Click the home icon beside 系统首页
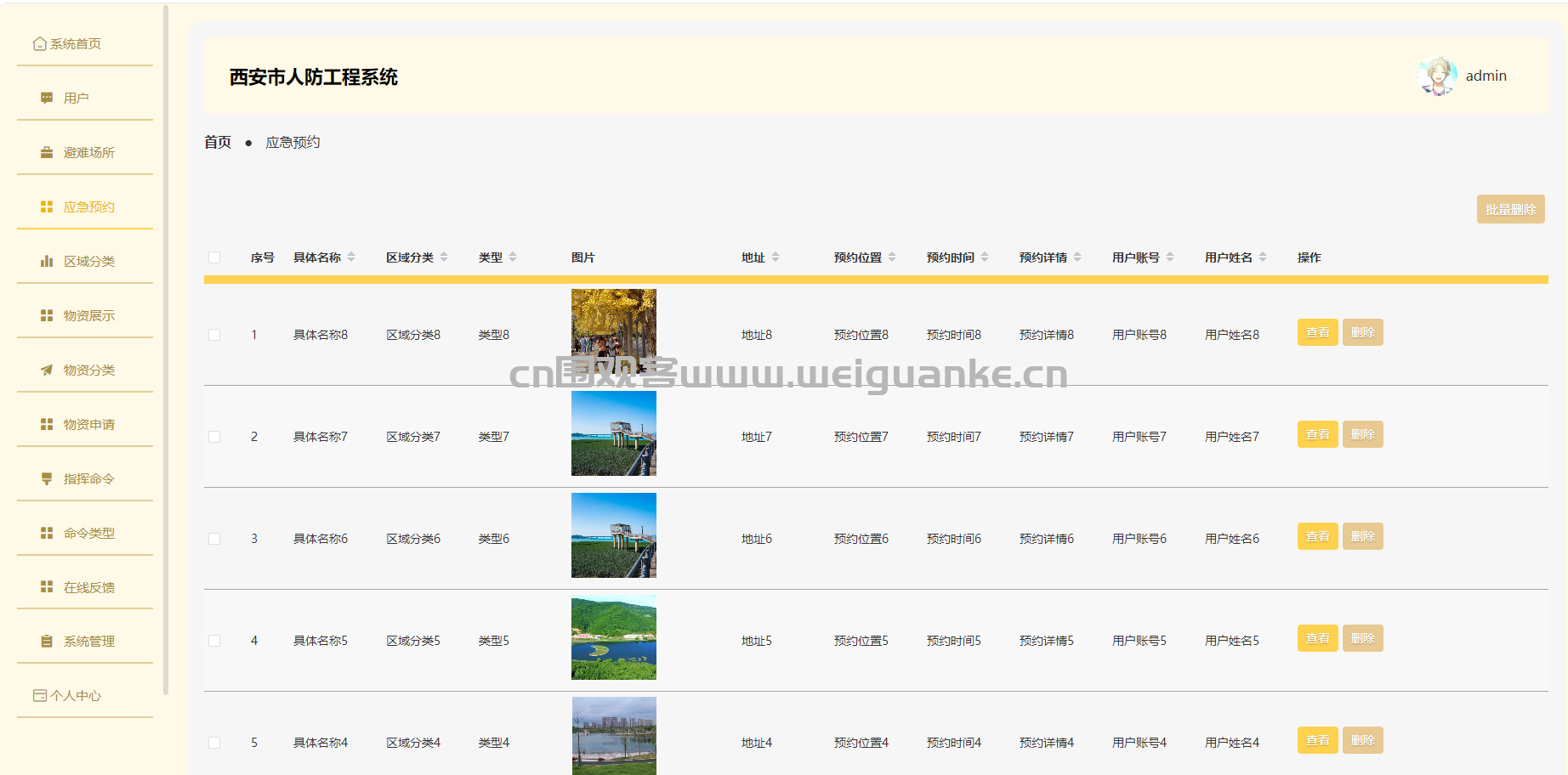 (39, 44)
